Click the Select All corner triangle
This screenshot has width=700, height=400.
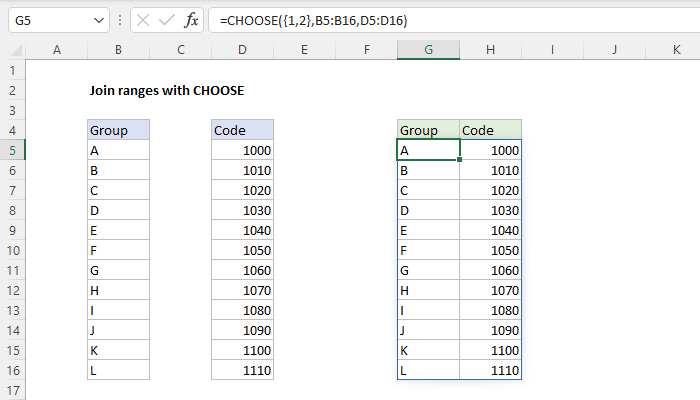point(13,49)
